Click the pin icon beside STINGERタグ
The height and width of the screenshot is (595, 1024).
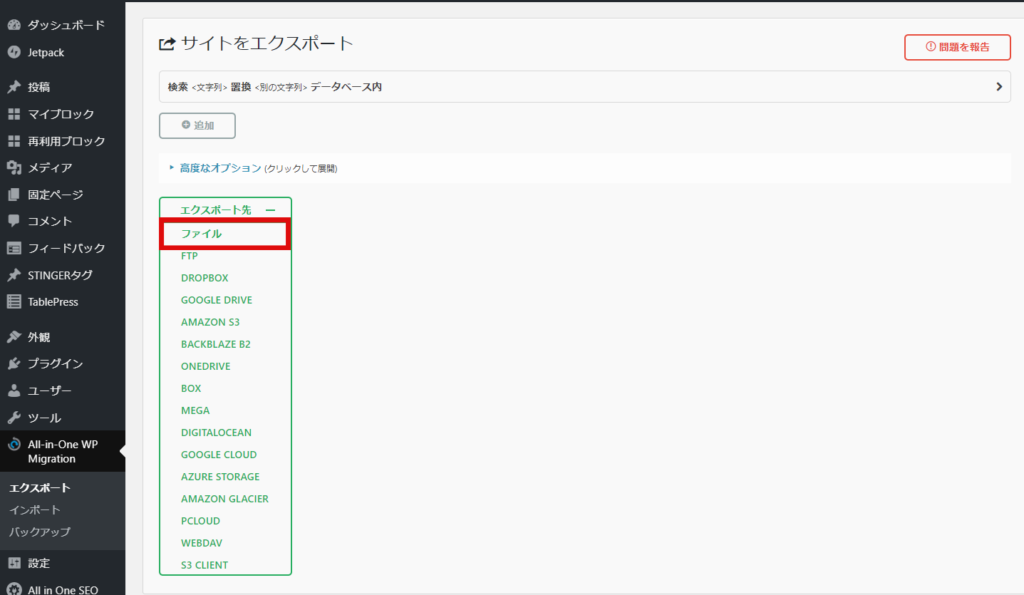point(14,275)
